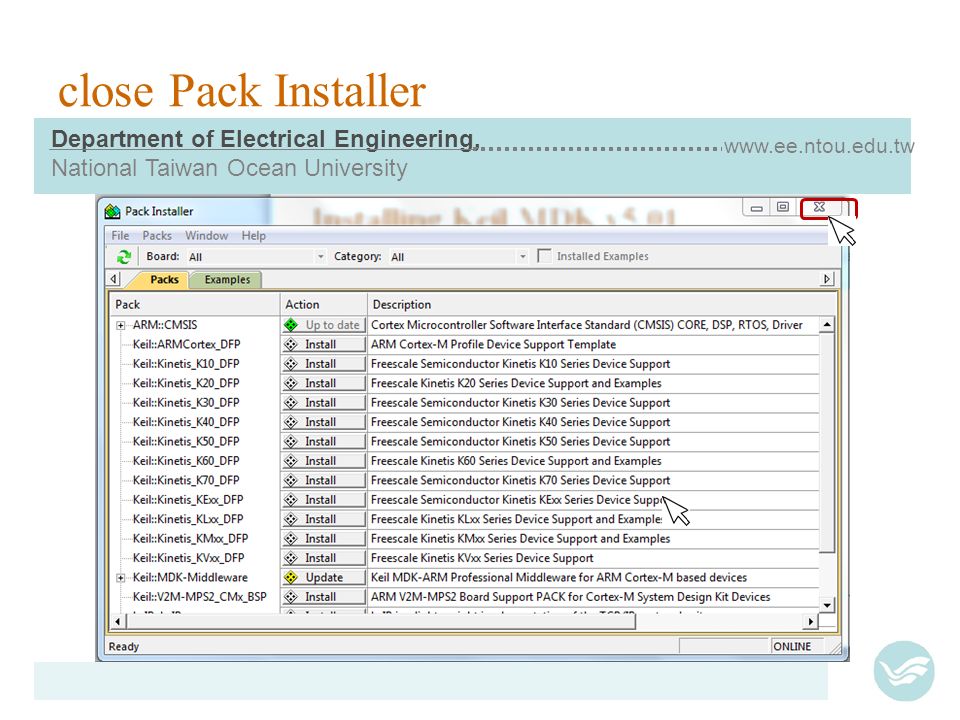
Task: Install the Keil::Kinetis_K60_DFP pack
Action: tap(324, 461)
